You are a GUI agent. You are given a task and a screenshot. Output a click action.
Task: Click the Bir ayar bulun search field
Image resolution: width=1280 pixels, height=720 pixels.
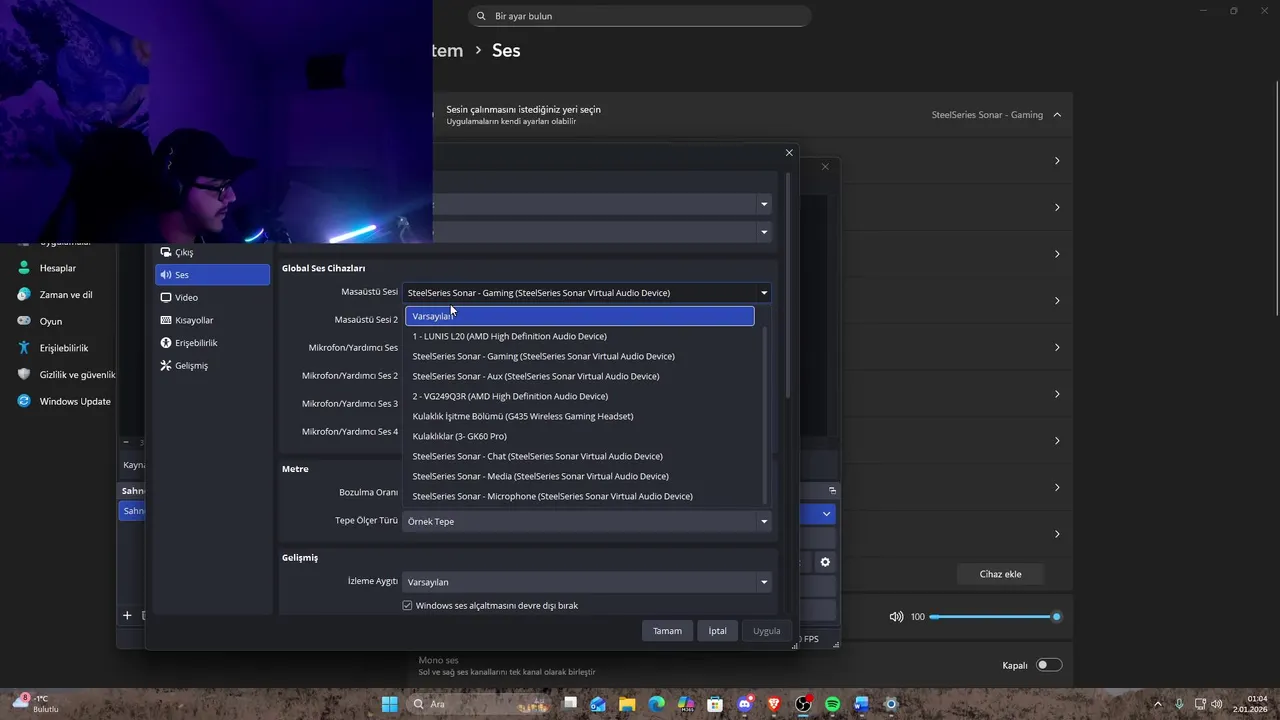tap(640, 16)
